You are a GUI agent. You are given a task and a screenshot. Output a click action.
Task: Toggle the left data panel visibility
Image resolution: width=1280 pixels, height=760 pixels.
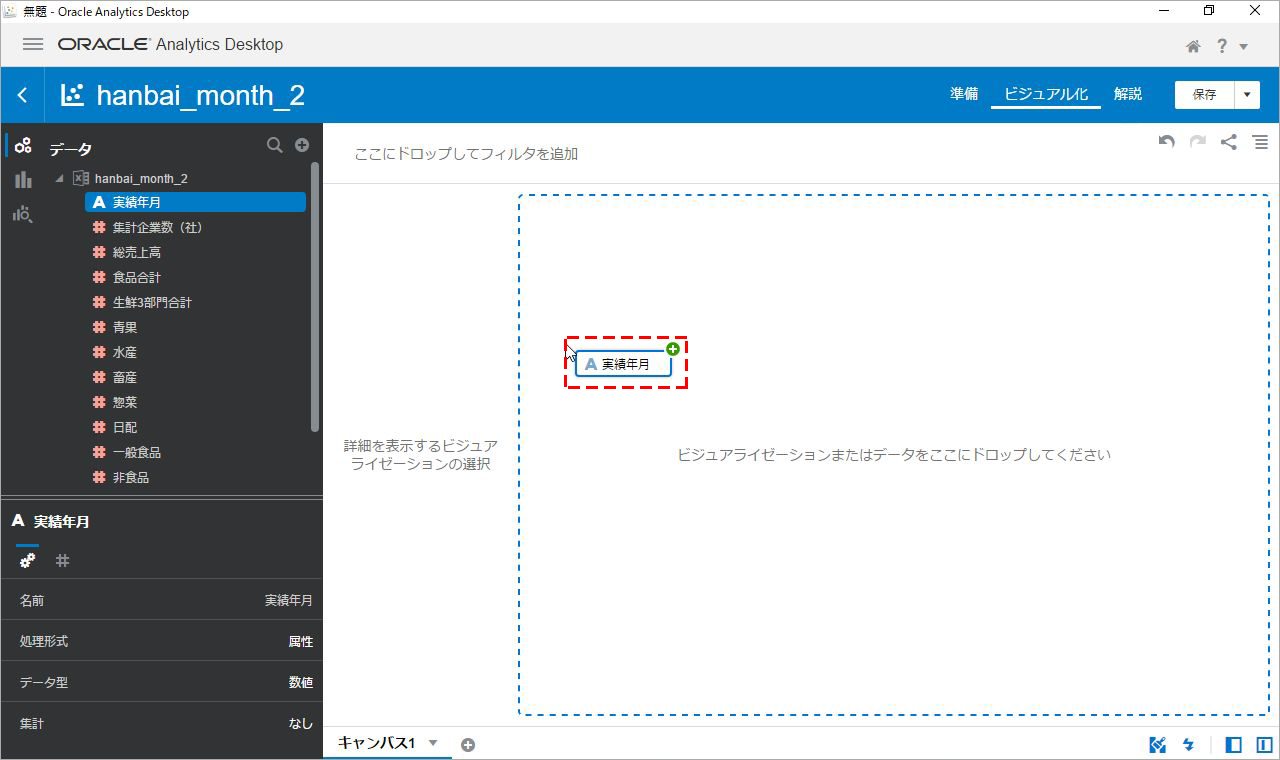click(x=1234, y=744)
